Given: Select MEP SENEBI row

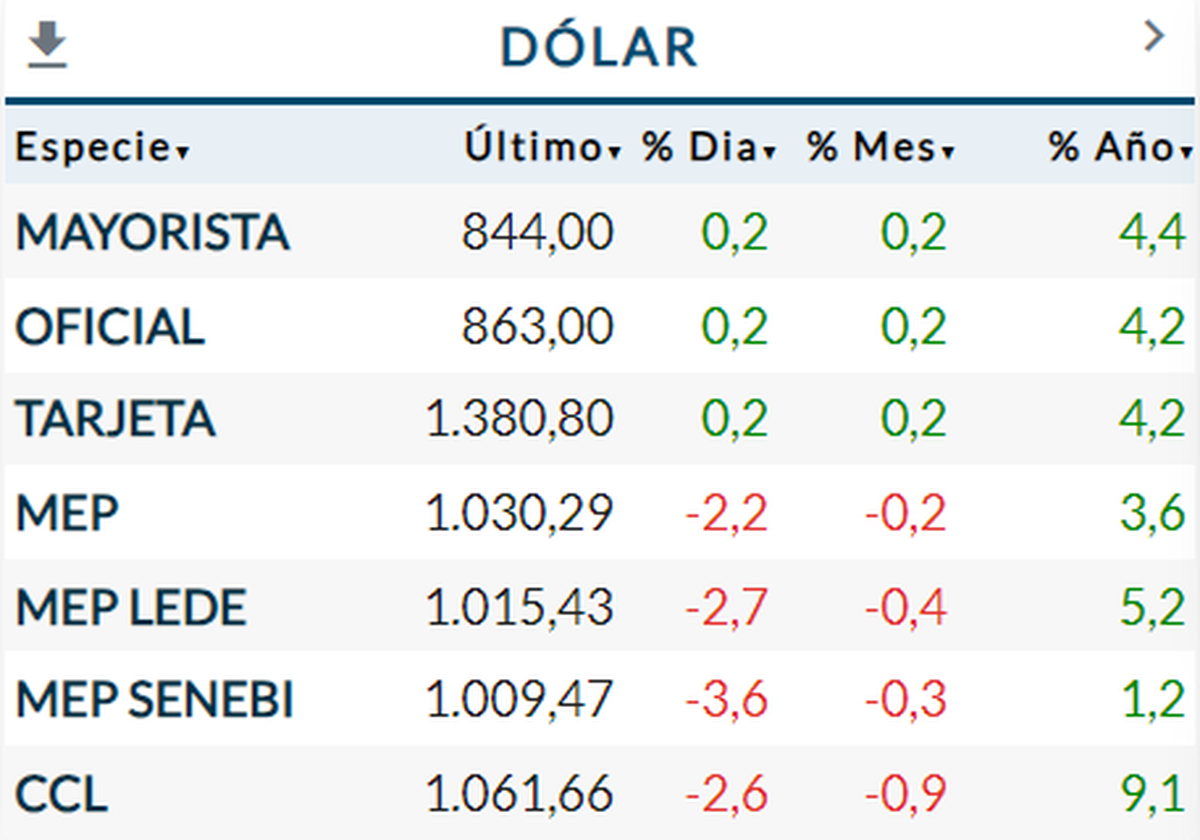Looking at the screenshot, I should [154, 701].
